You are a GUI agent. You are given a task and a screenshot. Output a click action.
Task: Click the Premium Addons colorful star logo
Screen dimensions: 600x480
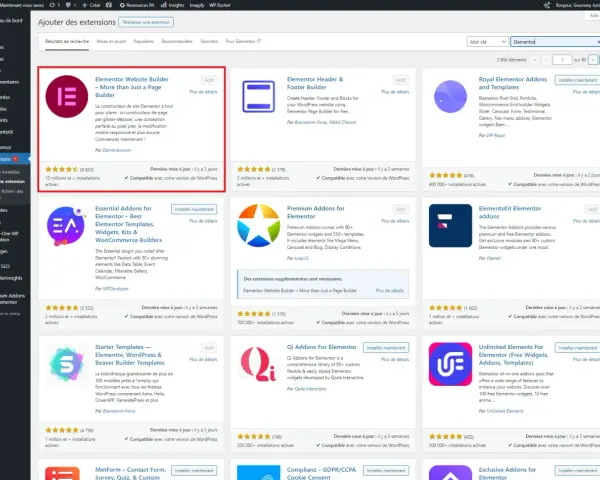point(258,225)
